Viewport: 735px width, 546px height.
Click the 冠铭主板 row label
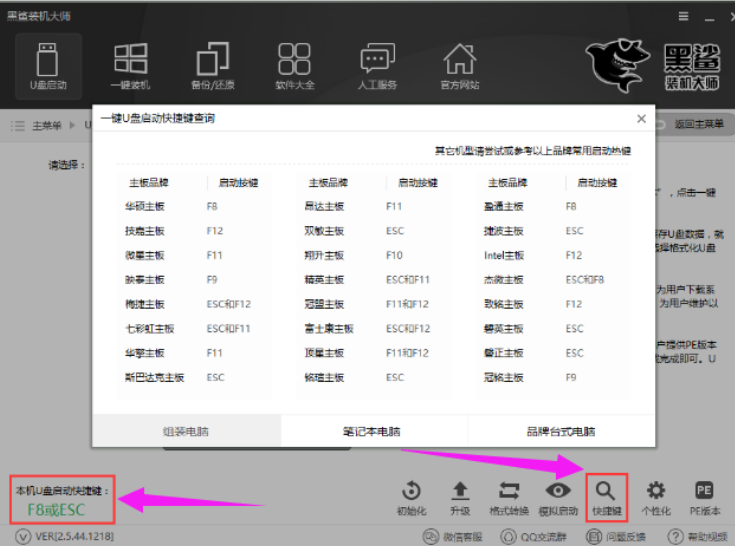point(504,377)
